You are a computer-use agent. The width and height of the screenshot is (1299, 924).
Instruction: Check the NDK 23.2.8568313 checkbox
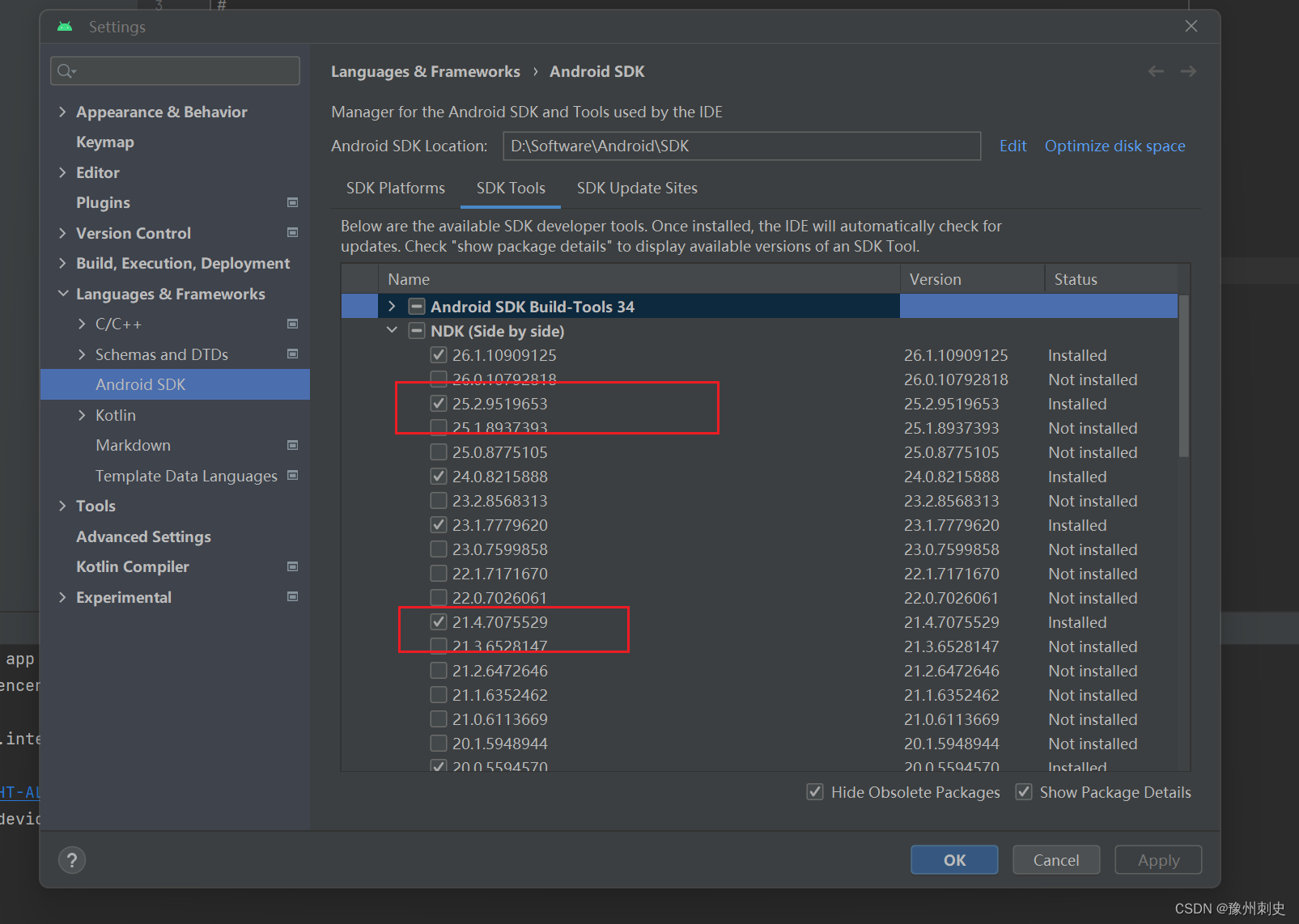[439, 500]
